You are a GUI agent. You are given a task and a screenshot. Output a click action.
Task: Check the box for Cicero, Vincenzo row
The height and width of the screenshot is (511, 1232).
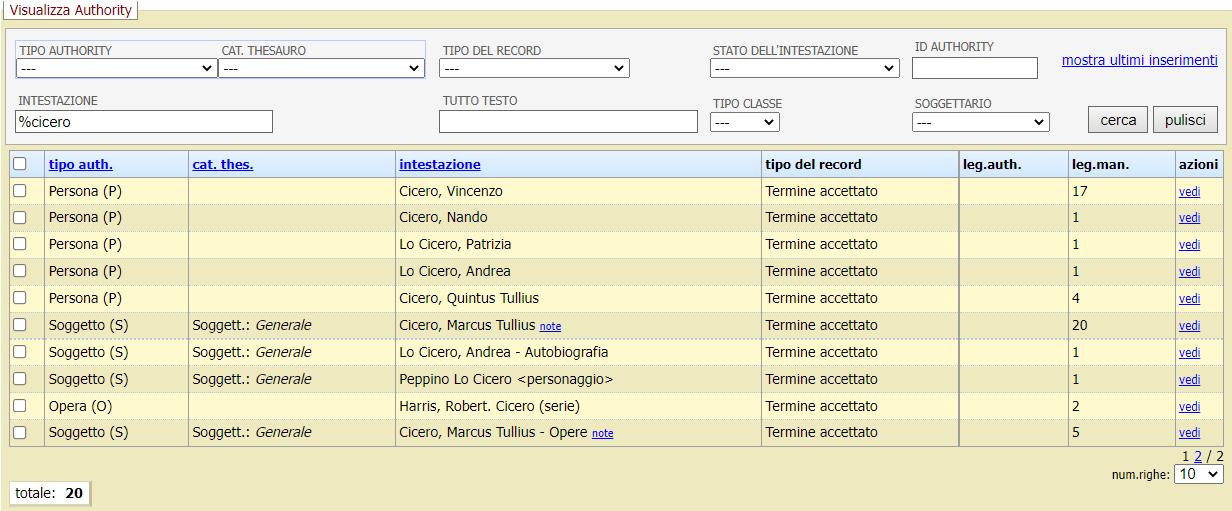pos(19,191)
